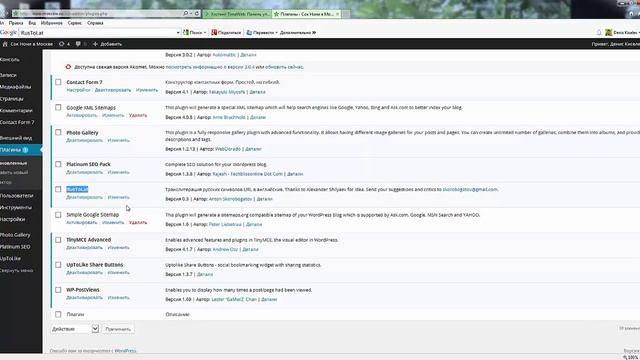Click the updates icon showing 4
The height and width of the screenshot is (360, 640).
(62, 44)
